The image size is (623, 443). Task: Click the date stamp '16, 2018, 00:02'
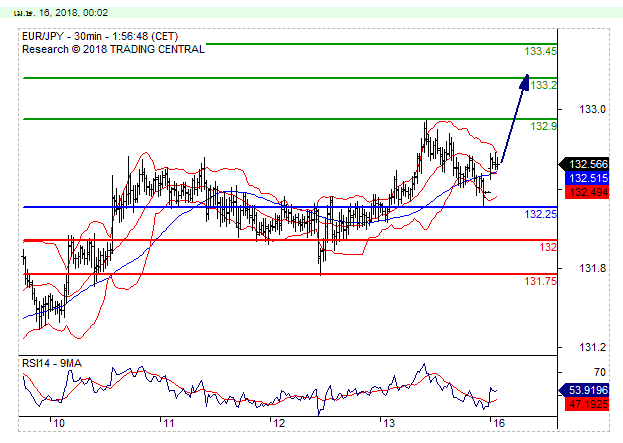(73, 13)
